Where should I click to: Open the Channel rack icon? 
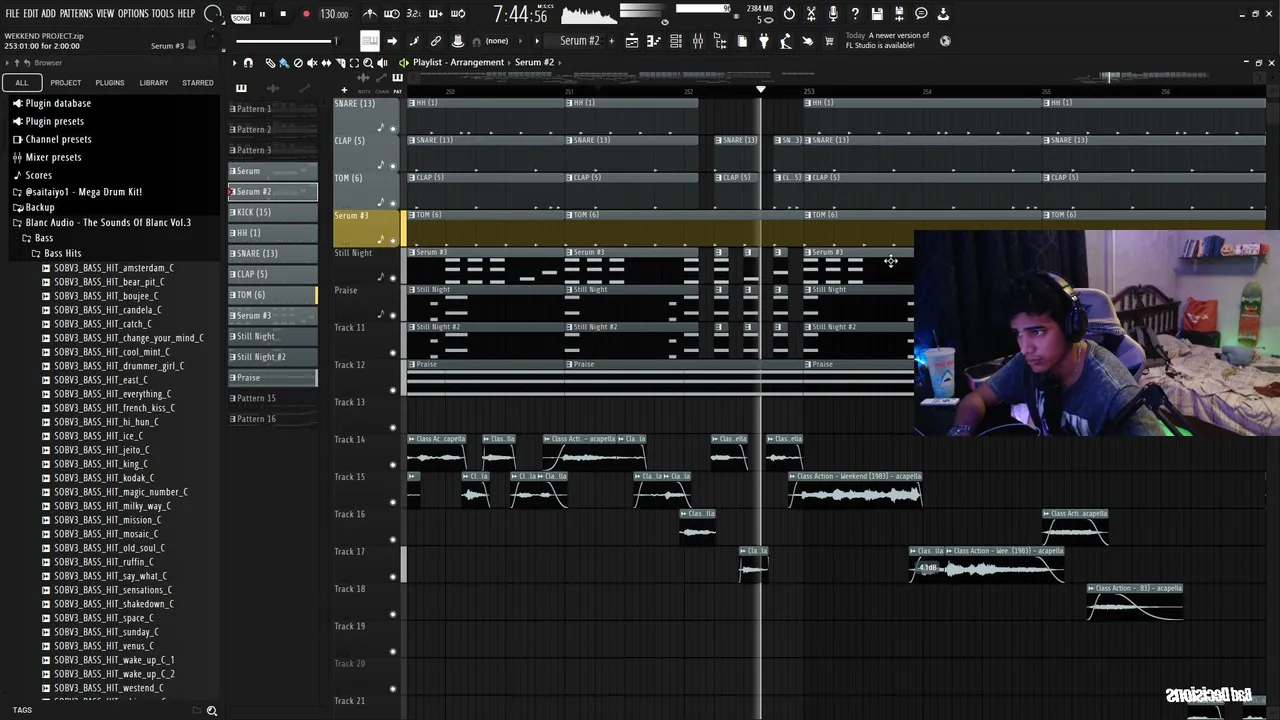point(676,41)
